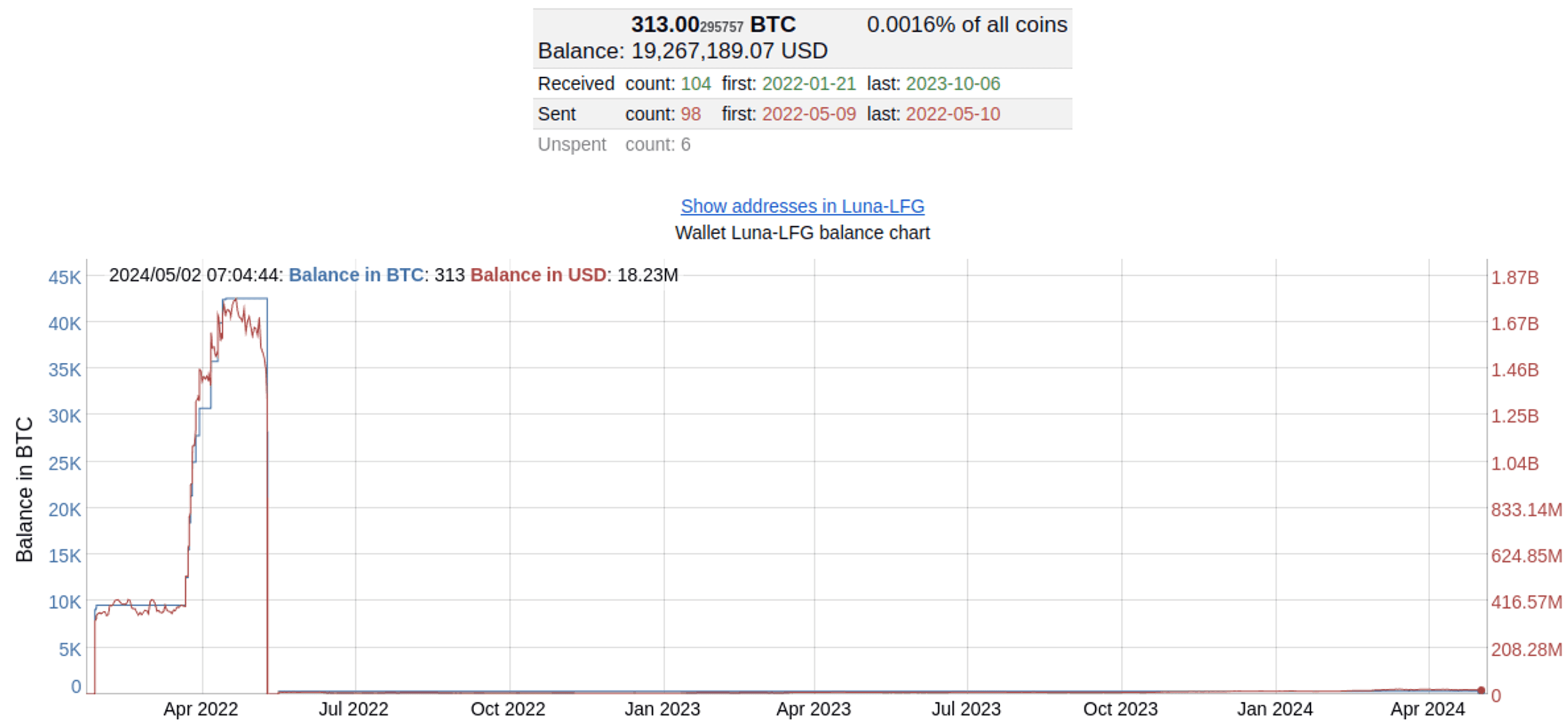This screenshot has height=728, width=1568.
Task: Click the vertical 'Balance in BTC' axis title
Action: click(x=24, y=490)
